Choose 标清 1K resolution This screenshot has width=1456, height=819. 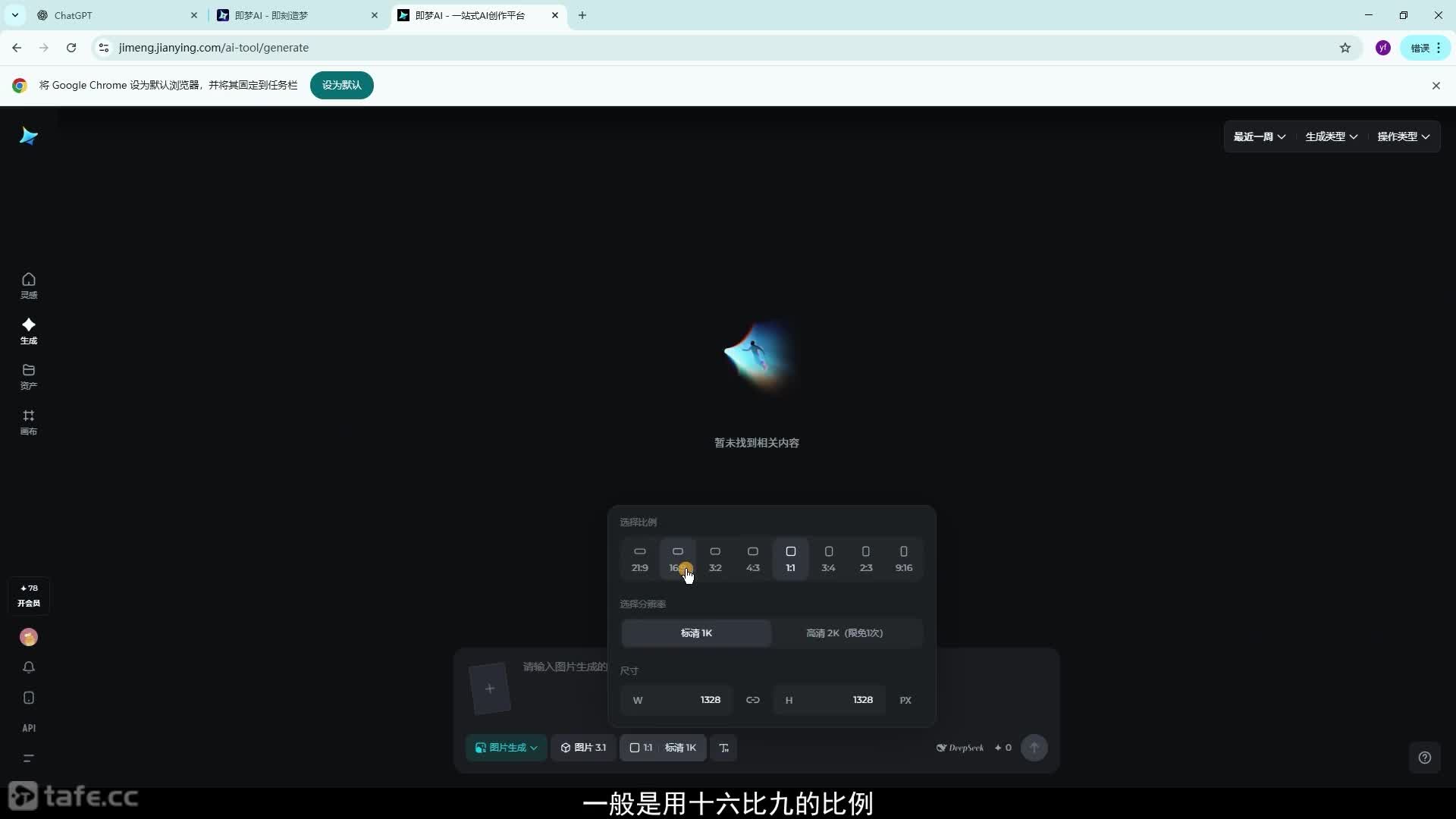(696, 633)
